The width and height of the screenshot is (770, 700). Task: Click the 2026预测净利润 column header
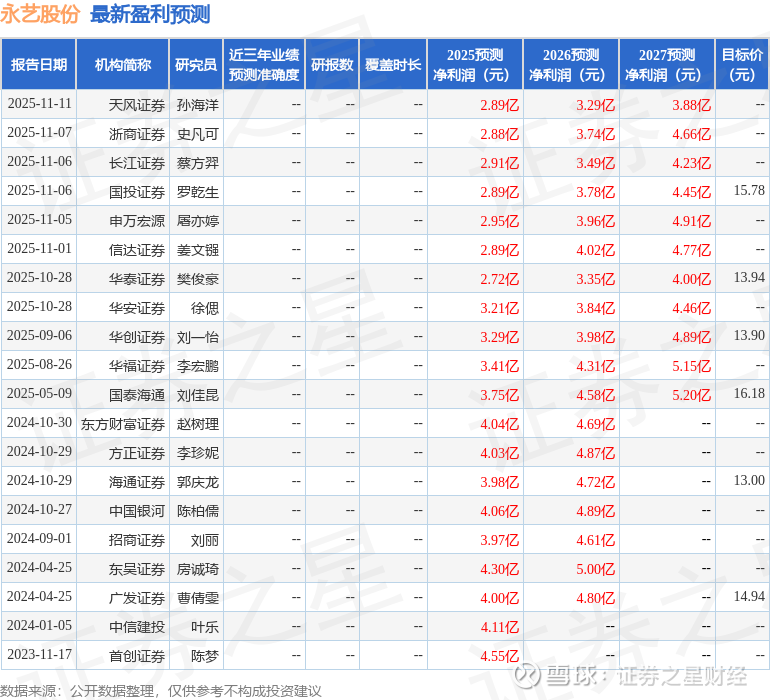coord(571,64)
